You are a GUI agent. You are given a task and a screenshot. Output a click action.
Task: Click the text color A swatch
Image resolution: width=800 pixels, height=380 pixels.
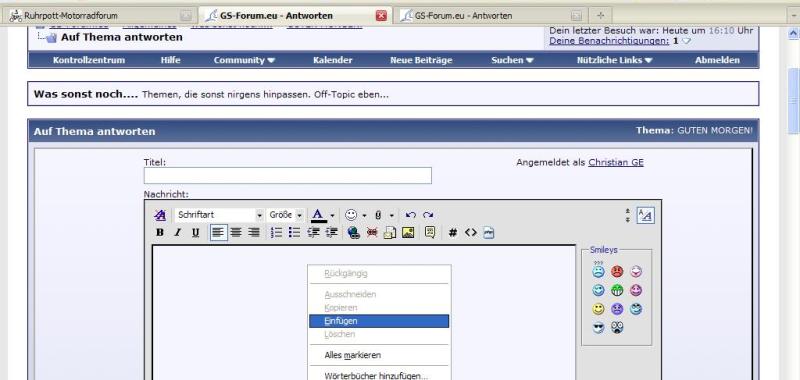click(319, 215)
